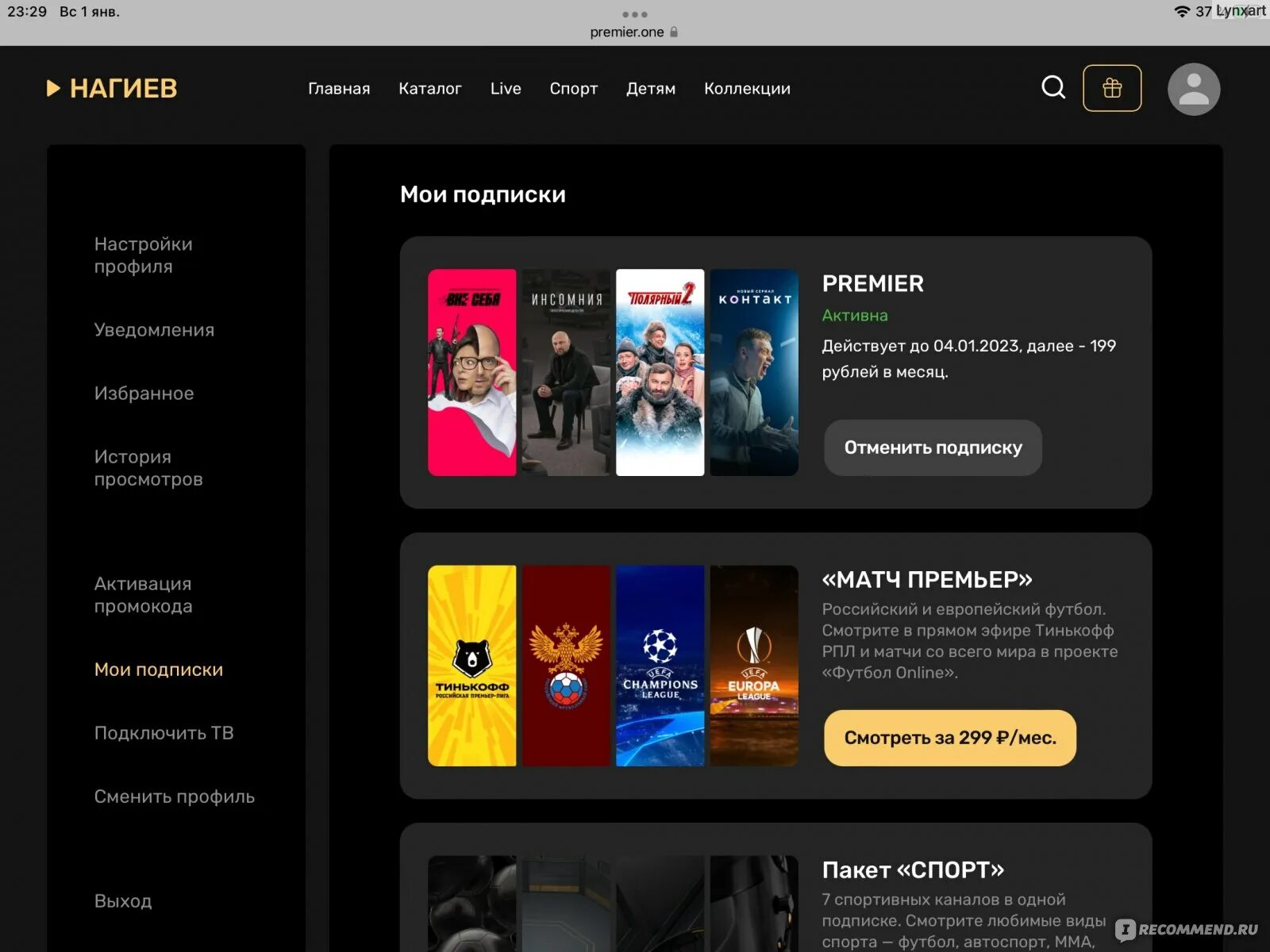Tap the lock icon beside premier.one
Image resolution: width=1270 pixels, height=952 pixels.
pos(674,32)
